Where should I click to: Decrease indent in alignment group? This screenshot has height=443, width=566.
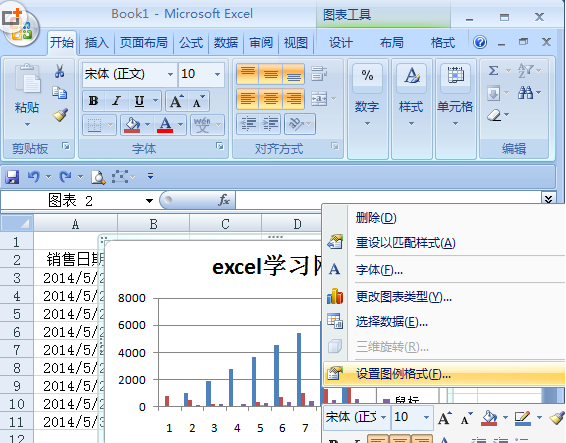[248, 124]
